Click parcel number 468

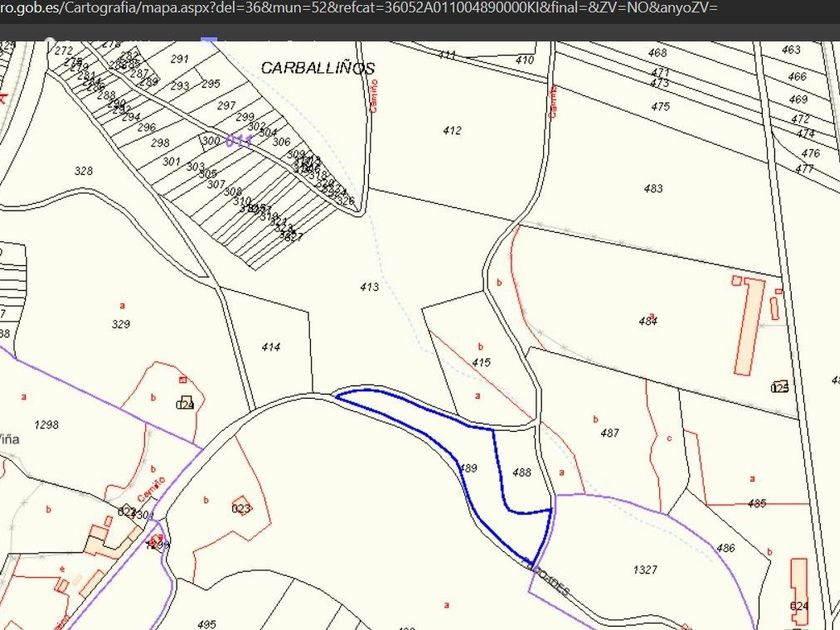(657, 52)
